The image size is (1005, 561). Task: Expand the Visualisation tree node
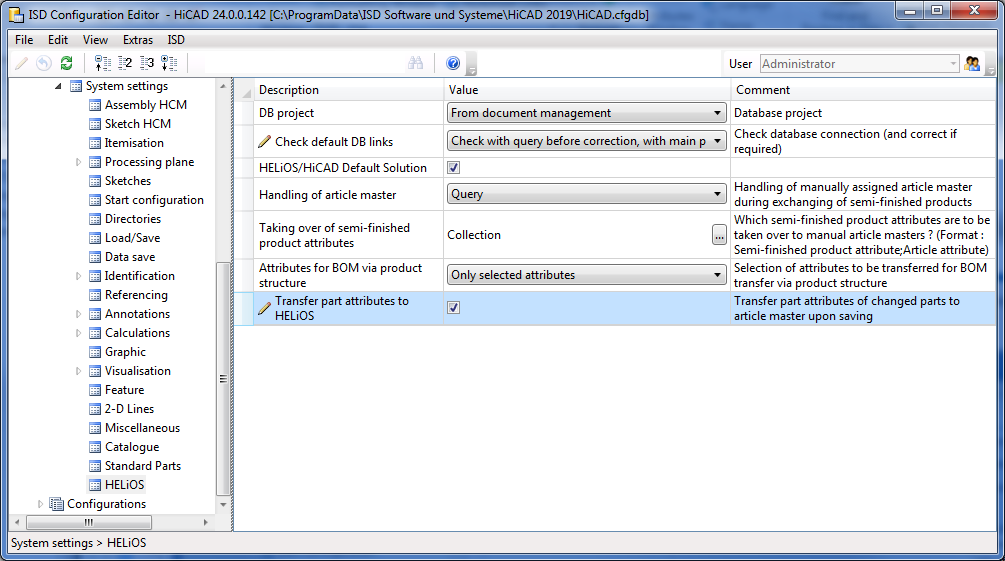[78, 371]
